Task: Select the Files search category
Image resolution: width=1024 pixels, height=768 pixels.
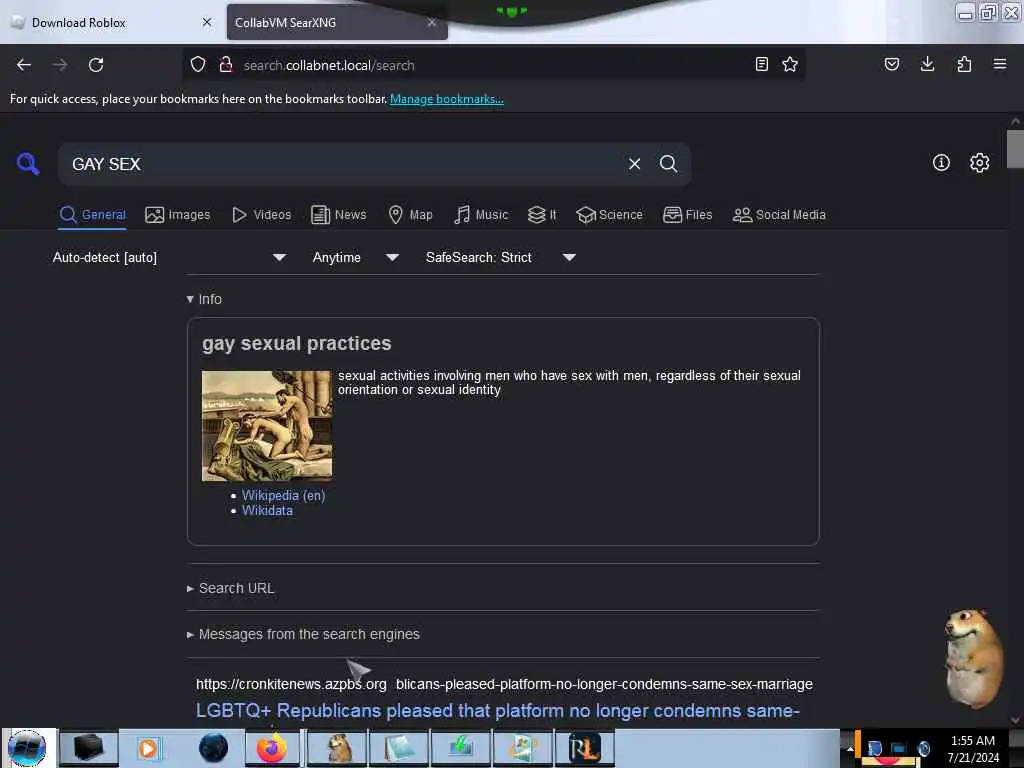Action: click(688, 215)
